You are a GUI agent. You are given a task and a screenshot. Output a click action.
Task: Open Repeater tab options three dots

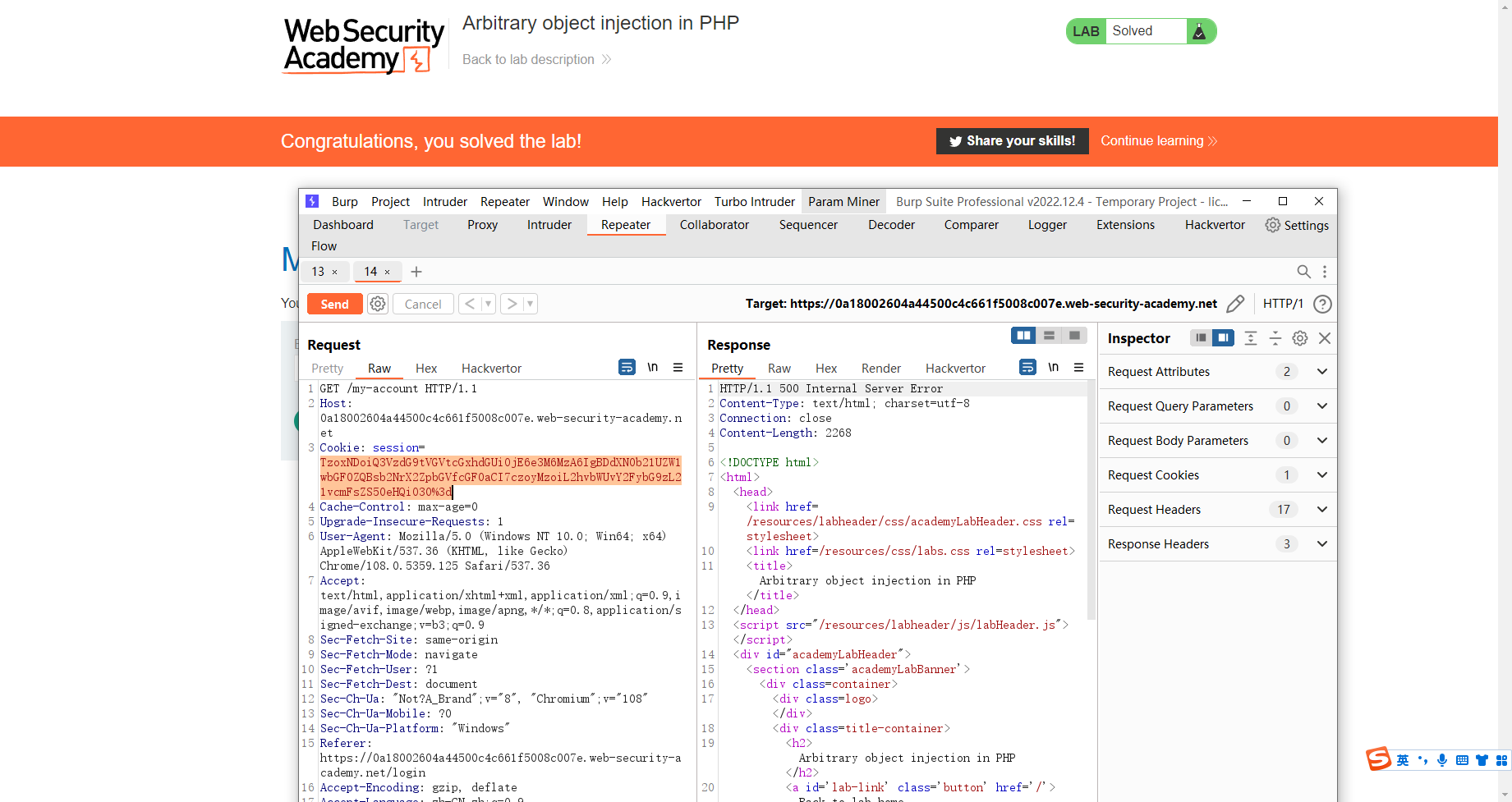click(1324, 272)
